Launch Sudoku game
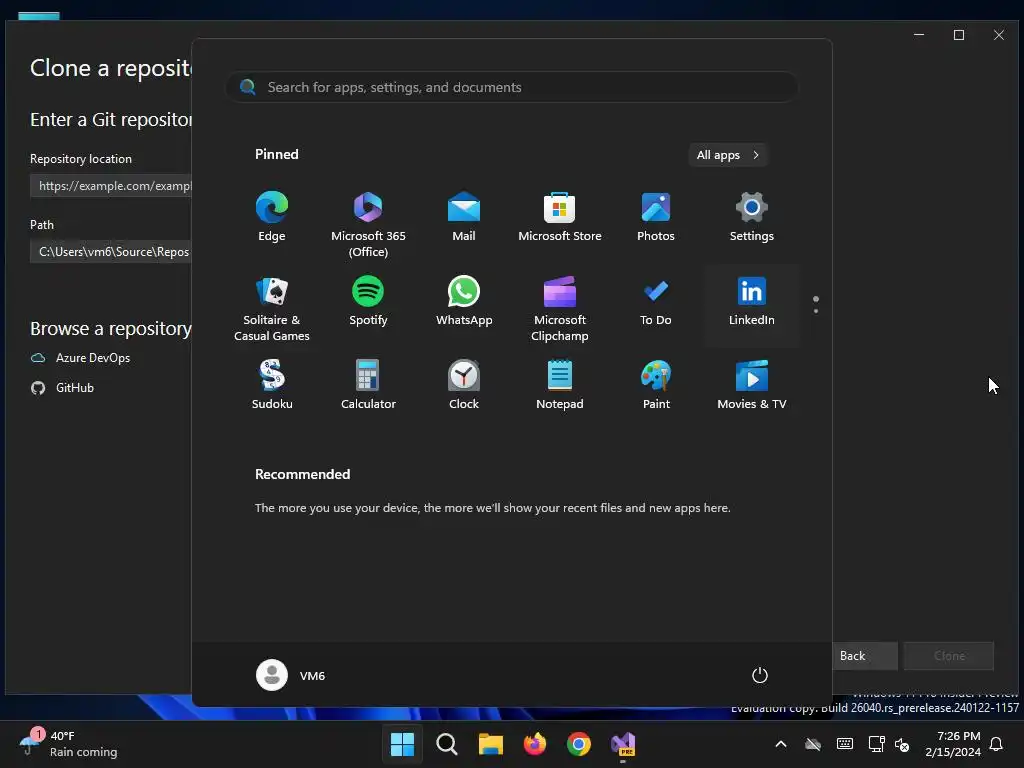 point(272,385)
